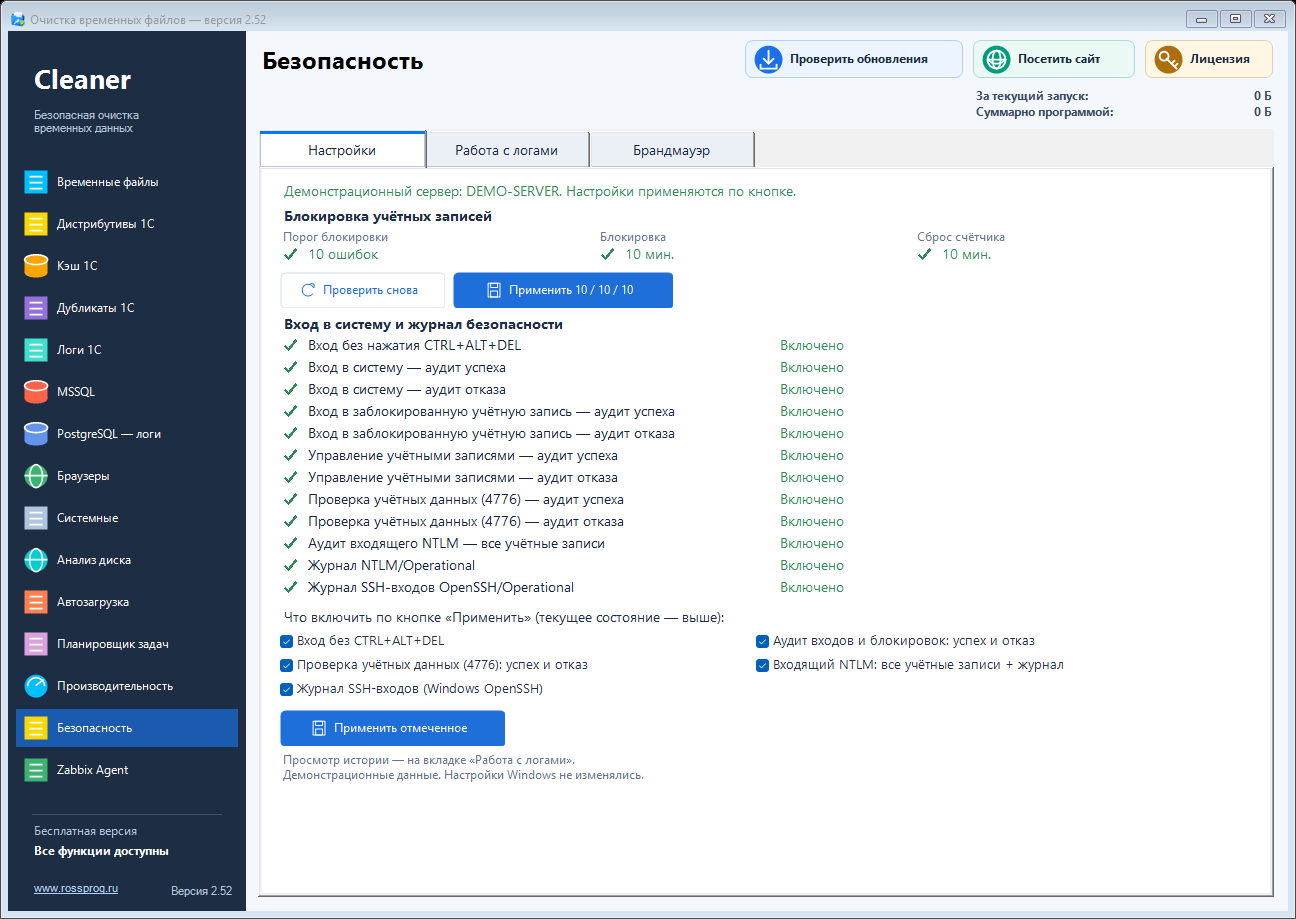Switch to the Настройки tab
The width and height of the screenshot is (1296, 919).
click(342, 150)
